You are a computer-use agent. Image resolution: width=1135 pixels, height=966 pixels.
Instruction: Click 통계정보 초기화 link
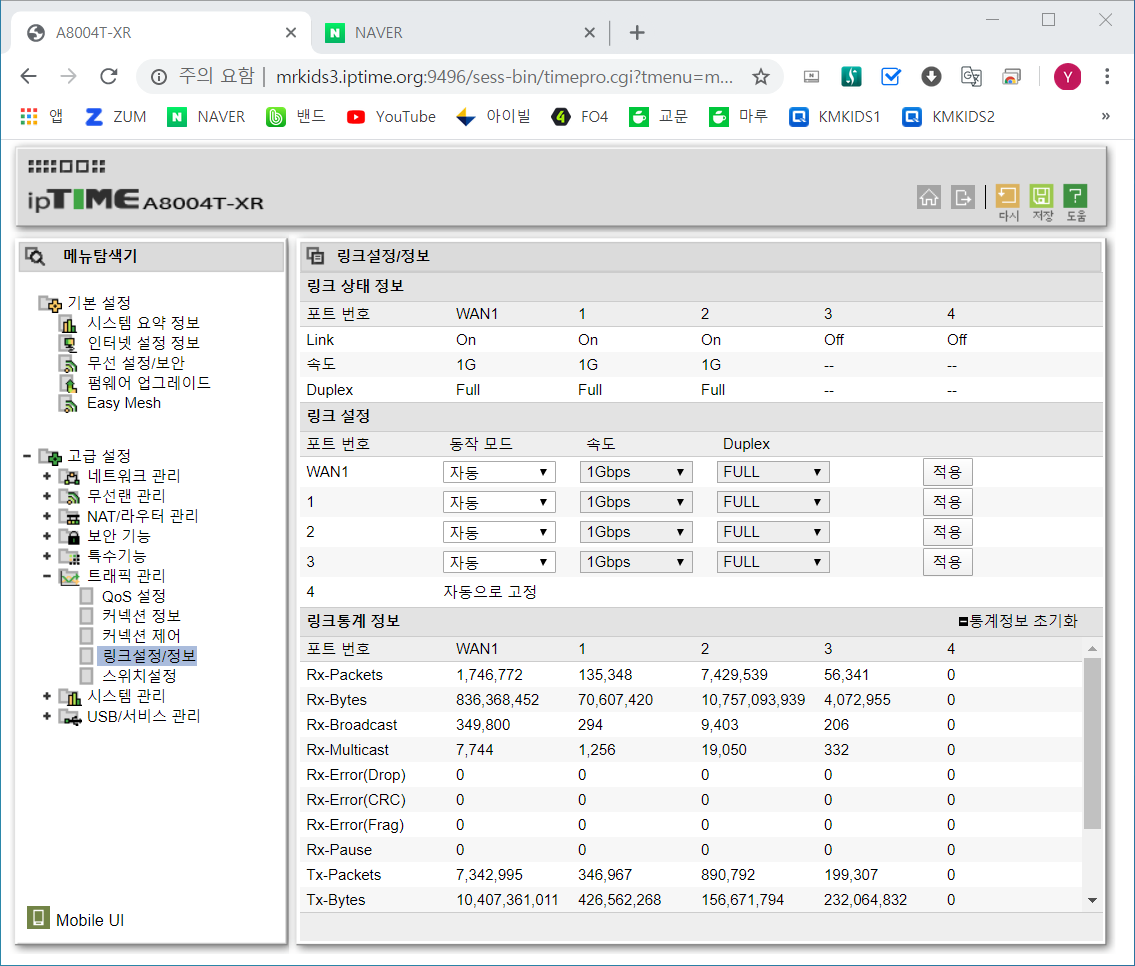[x=1018, y=621]
